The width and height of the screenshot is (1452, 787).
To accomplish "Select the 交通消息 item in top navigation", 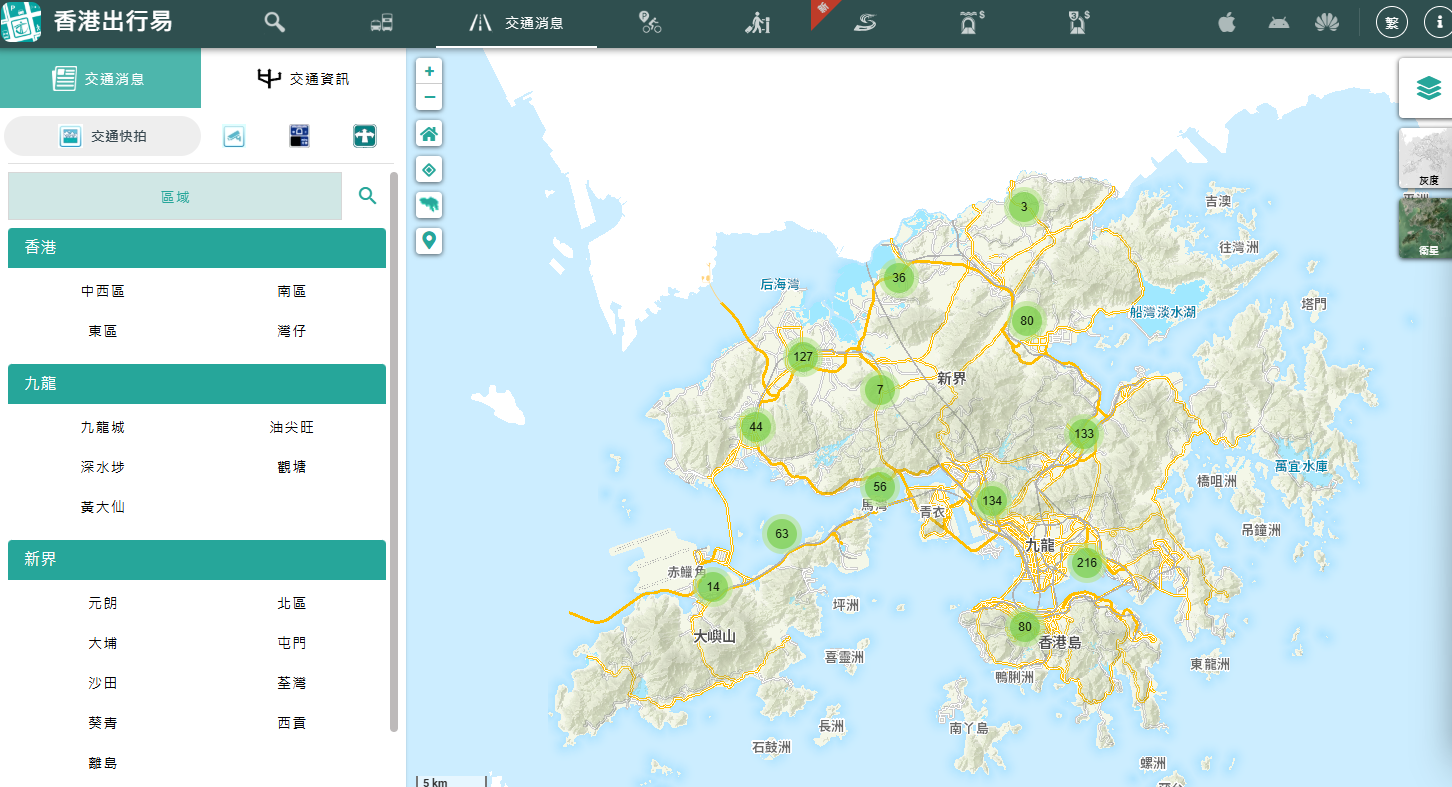I will pos(517,23).
